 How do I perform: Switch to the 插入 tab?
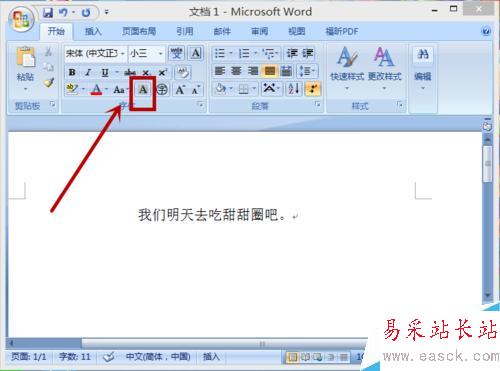click(x=93, y=31)
